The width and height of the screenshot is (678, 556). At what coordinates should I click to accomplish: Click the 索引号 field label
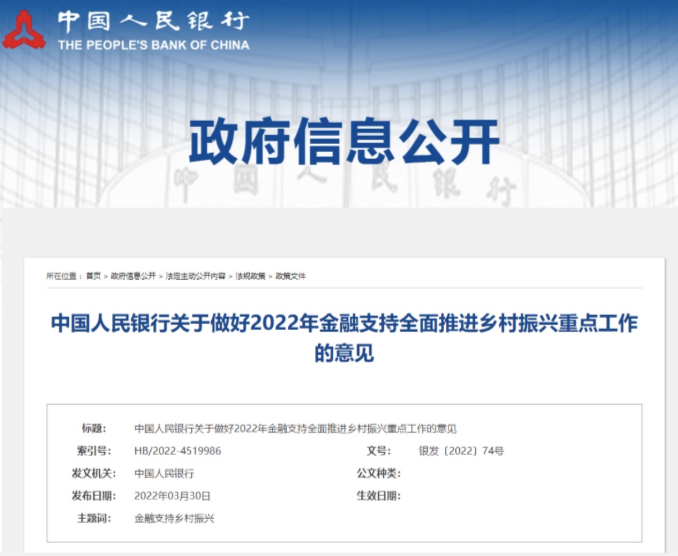94,451
